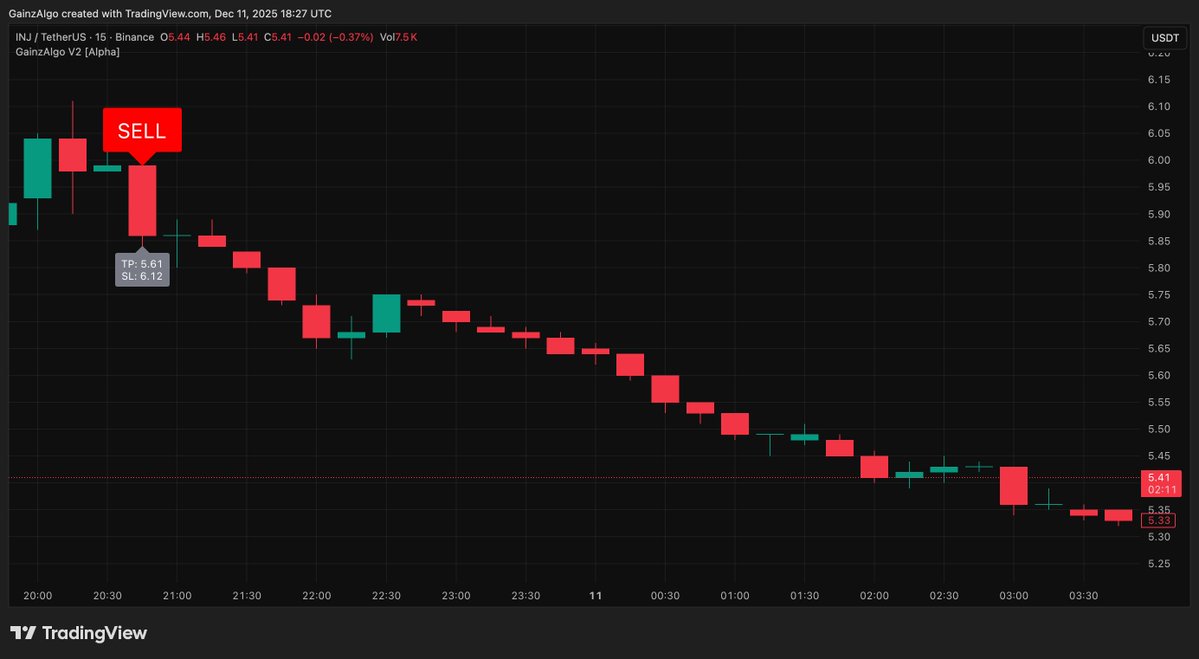Click the 20:00 time axis label
Viewport: 1199px width, 659px height.
click(x=37, y=595)
